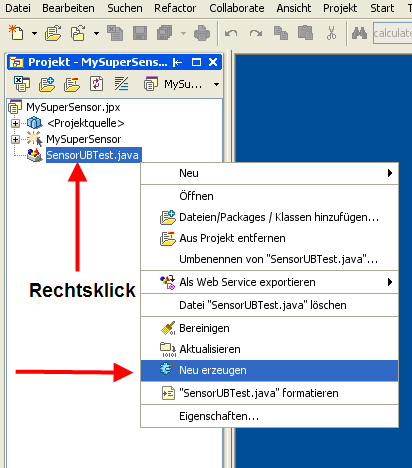Click the Paste clipboard icon

point(306,33)
